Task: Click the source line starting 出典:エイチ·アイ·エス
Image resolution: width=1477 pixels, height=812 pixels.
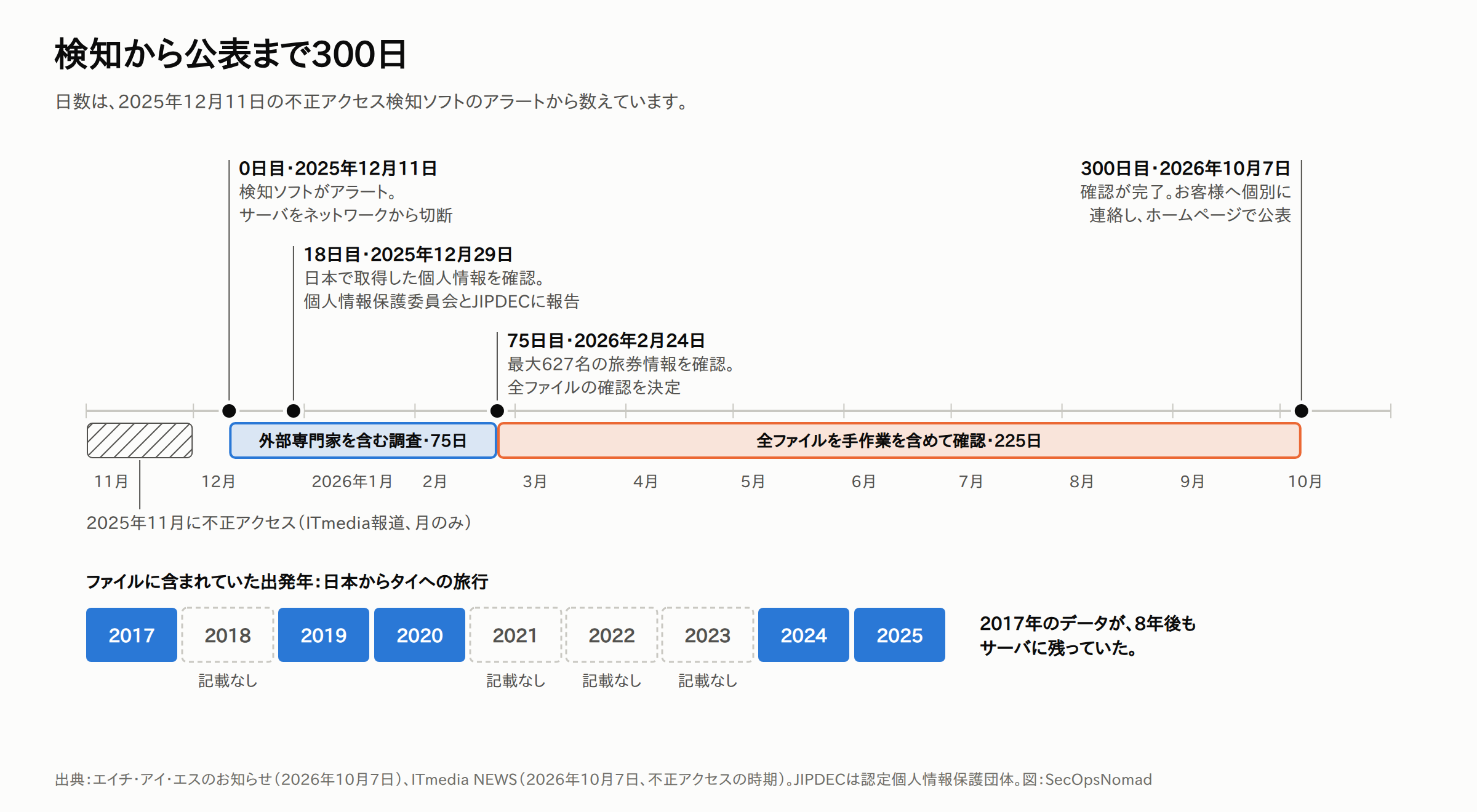Action: 603,779
